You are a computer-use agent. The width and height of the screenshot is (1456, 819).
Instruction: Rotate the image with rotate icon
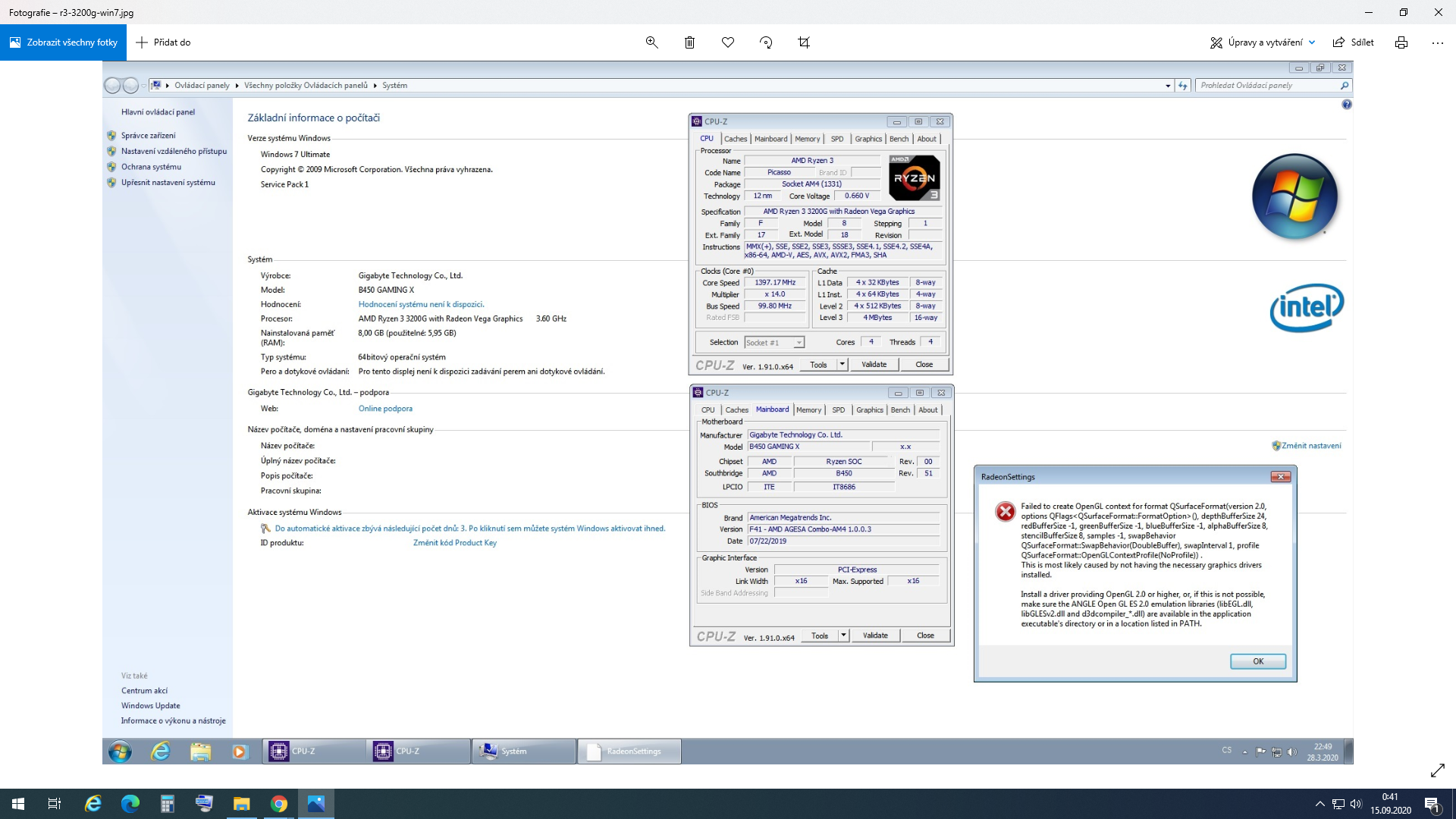coord(766,42)
